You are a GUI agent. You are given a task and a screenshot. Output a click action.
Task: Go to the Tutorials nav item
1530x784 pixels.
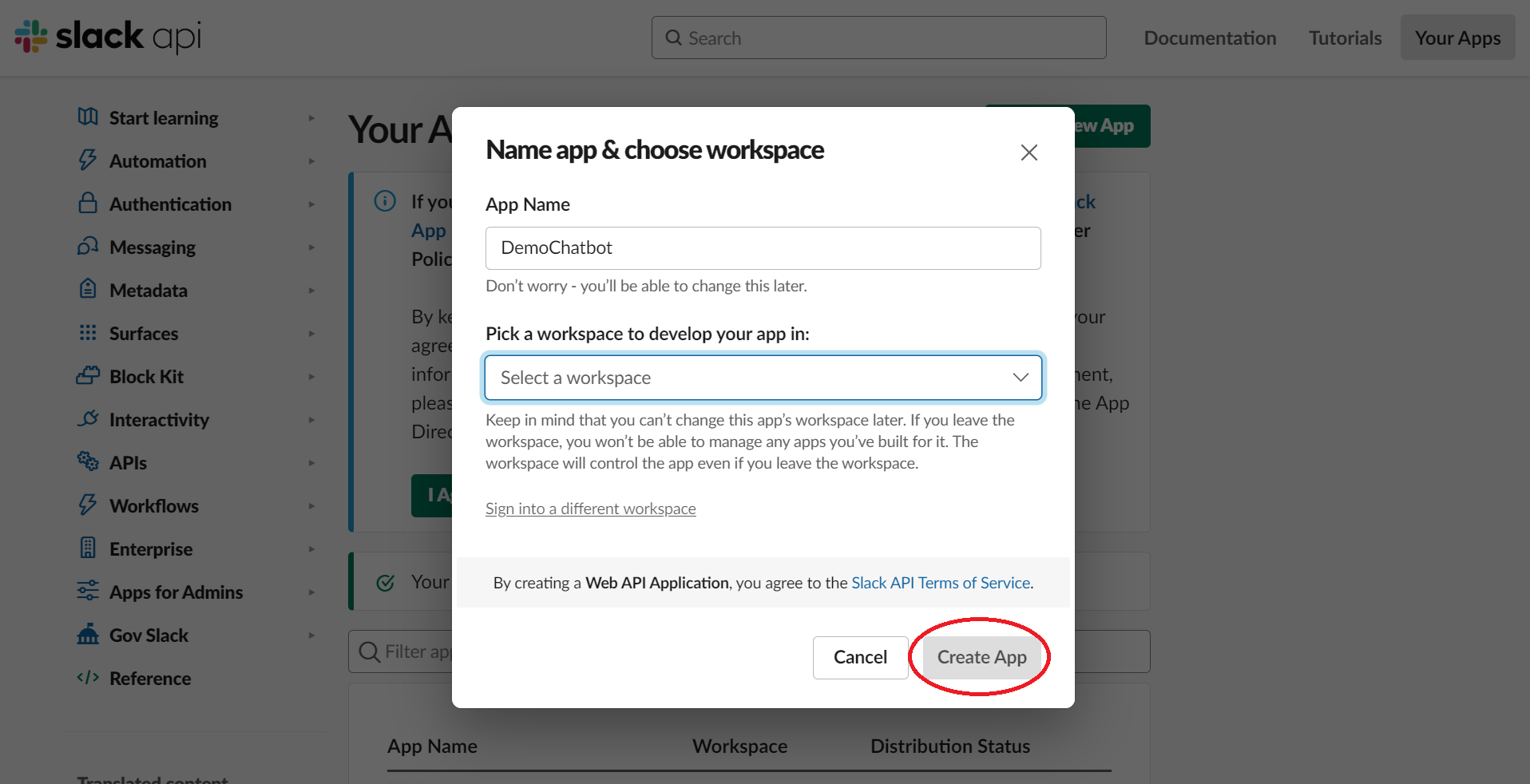click(1345, 38)
